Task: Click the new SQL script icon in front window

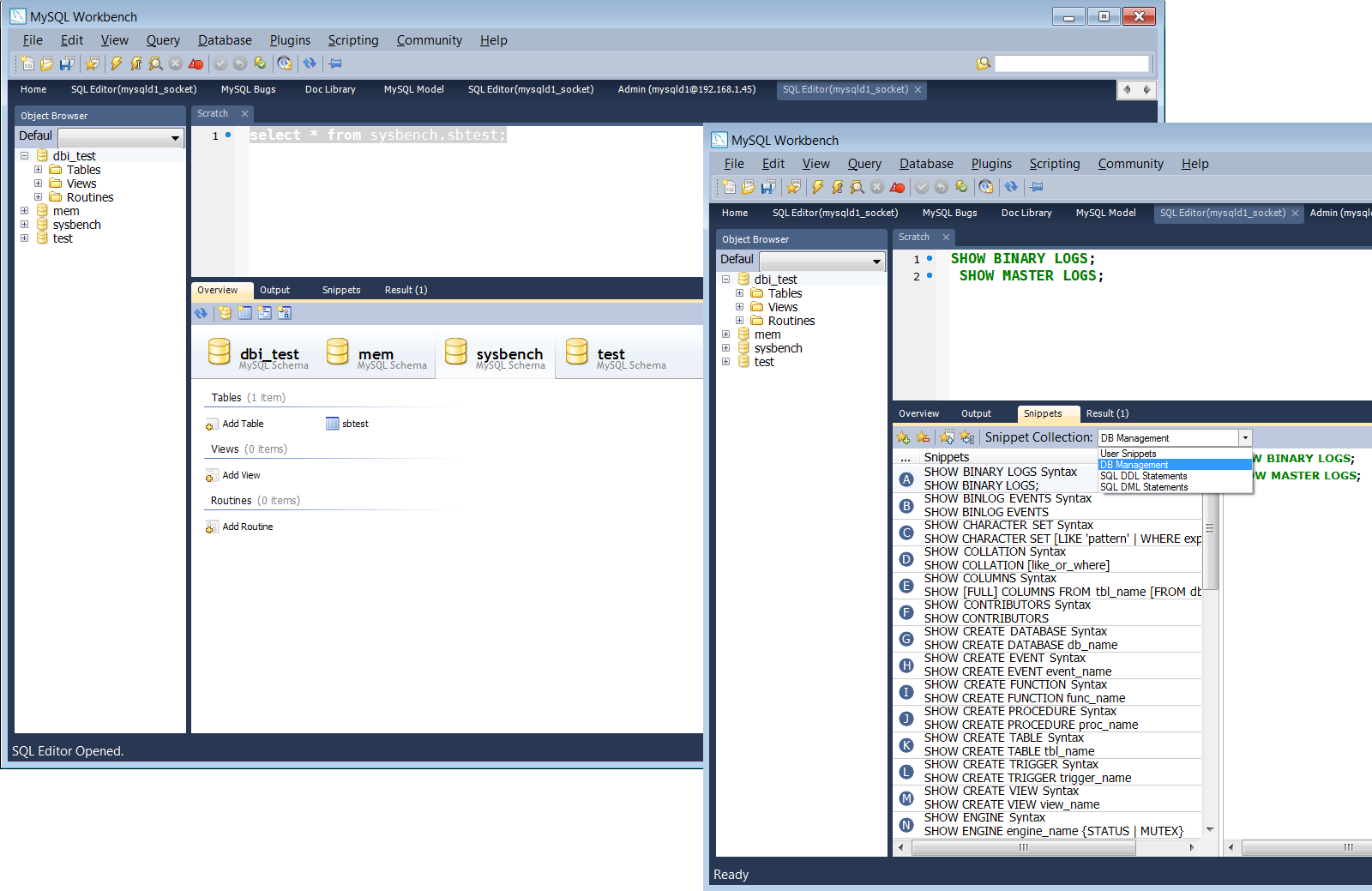Action: pos(729,187)
